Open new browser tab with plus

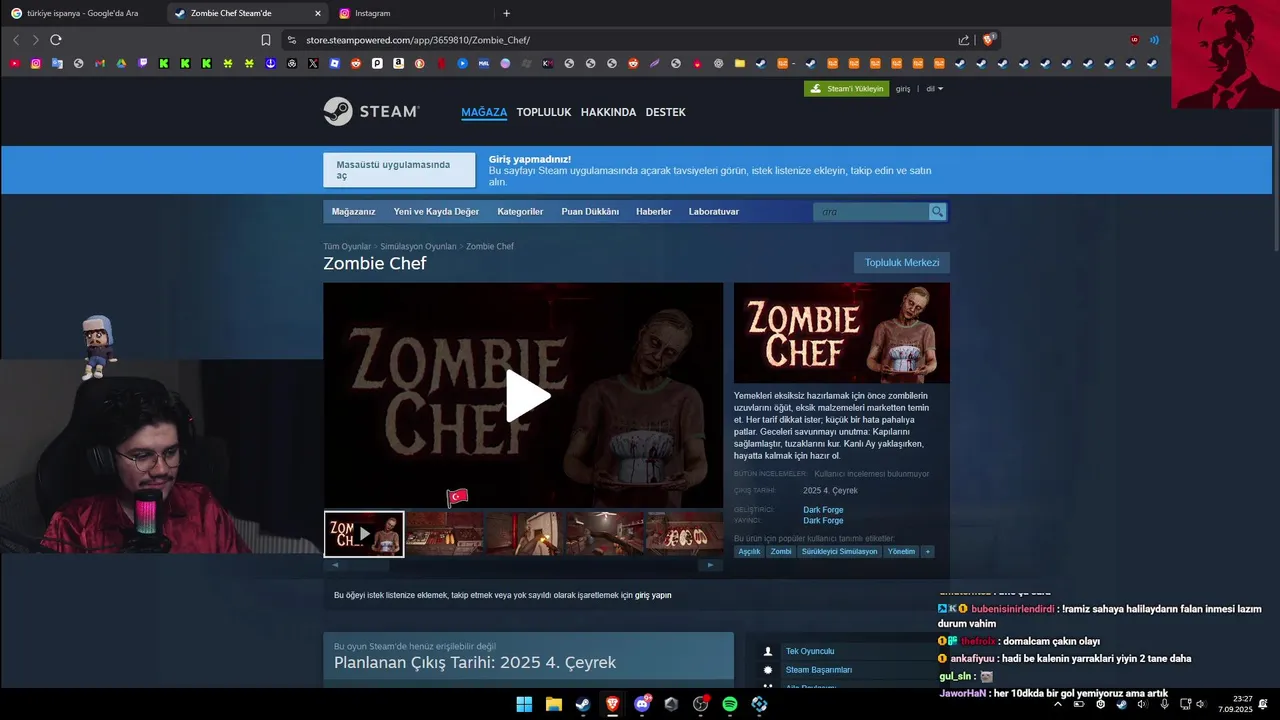pos(506,13)
